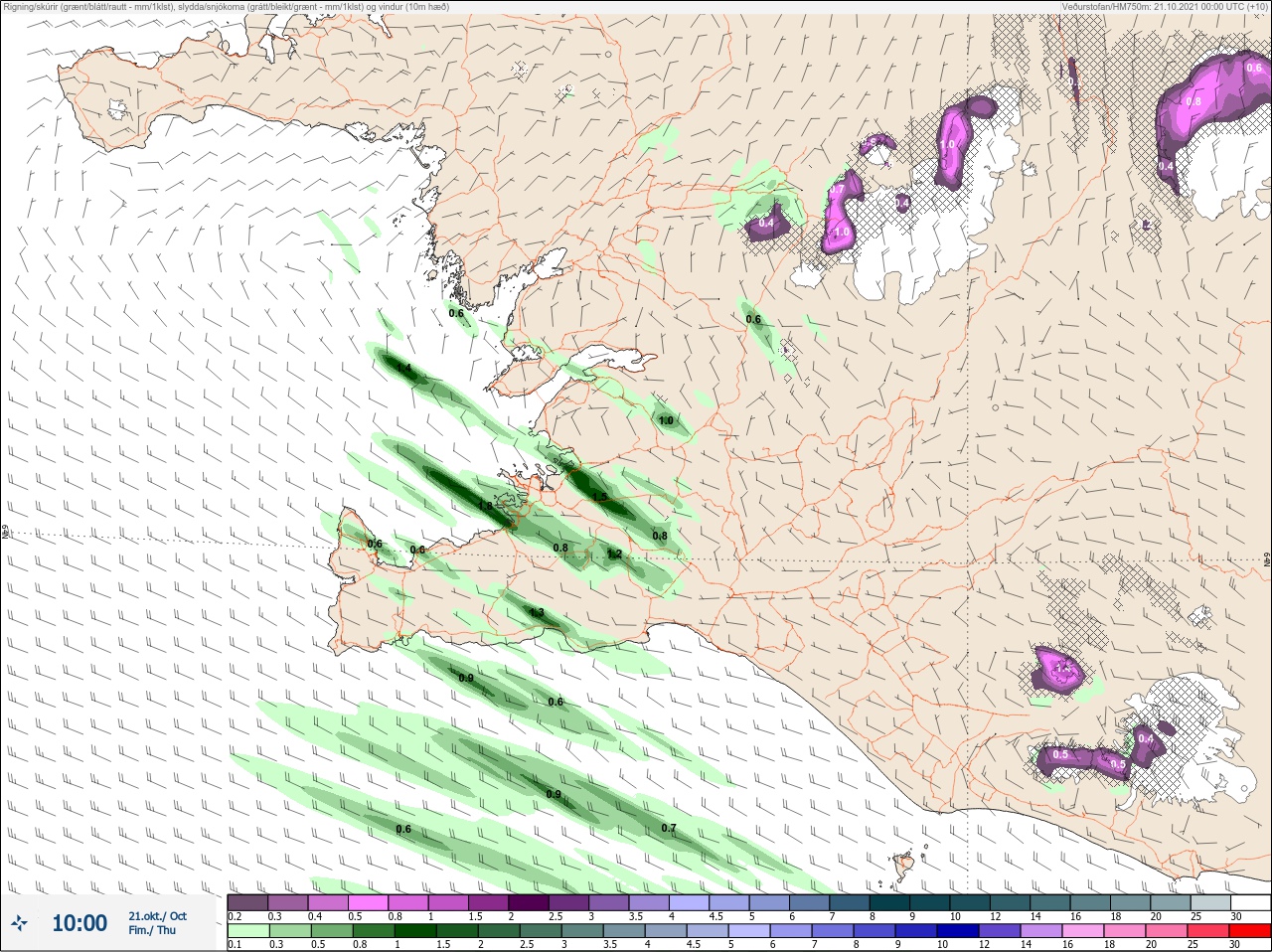The height and width of the screenshot is (952, 1272).
Task: Click the lower rain legend '0.1' start label
Action: coord(235,945)
